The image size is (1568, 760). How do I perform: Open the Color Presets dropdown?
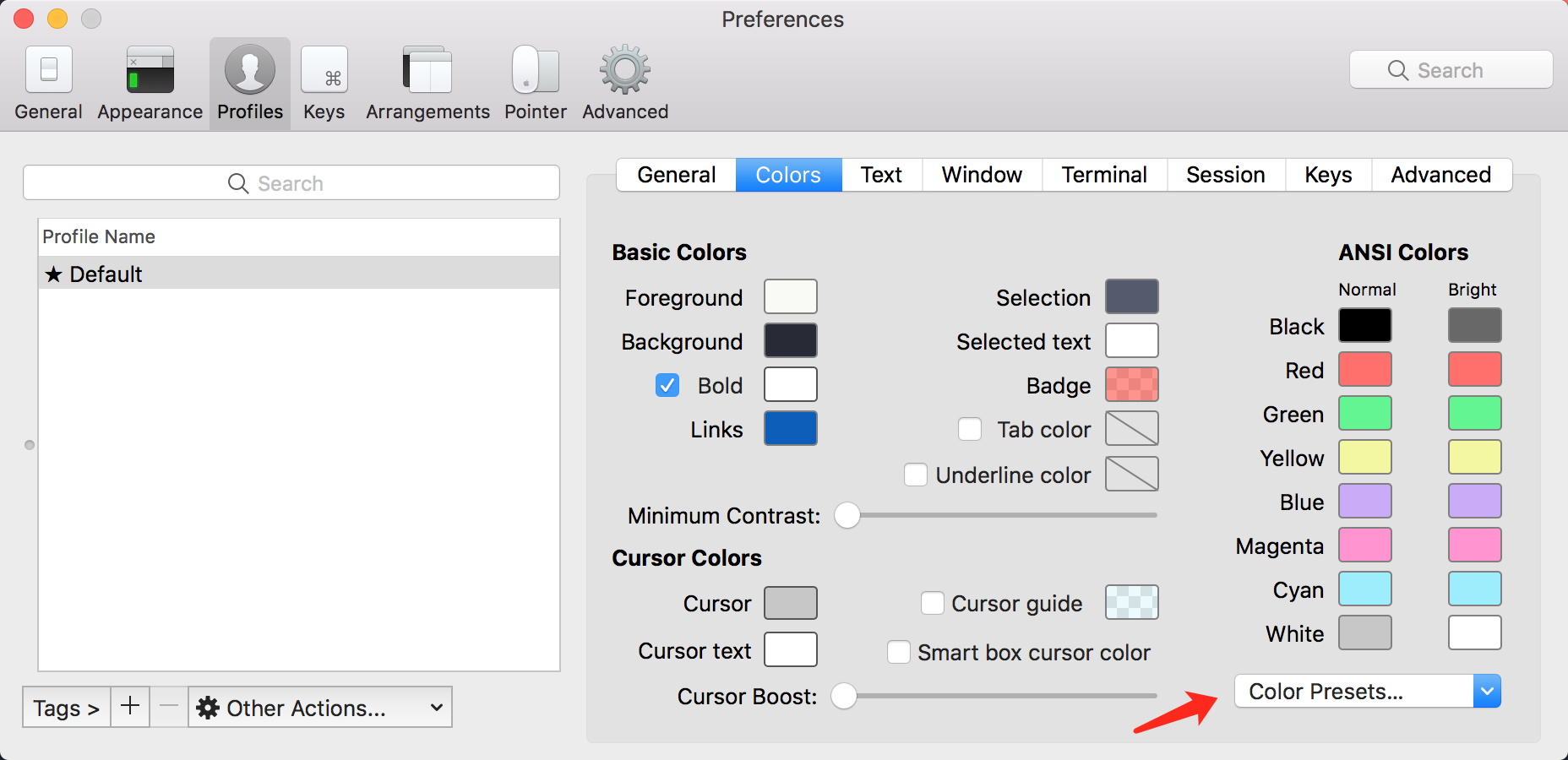1367,692
